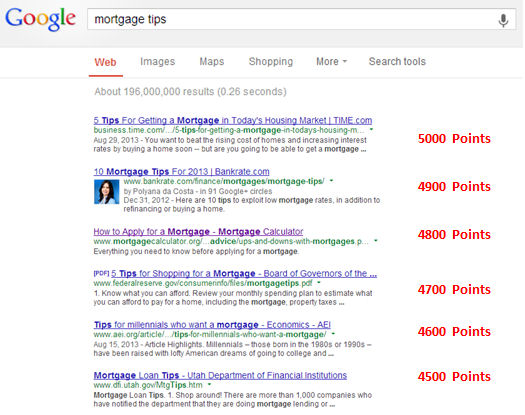Image resolution: width=525 pixels, height=415 pixels.
Task: Click www.bankrate.com green URL text
Action: (x=224, y=181)
